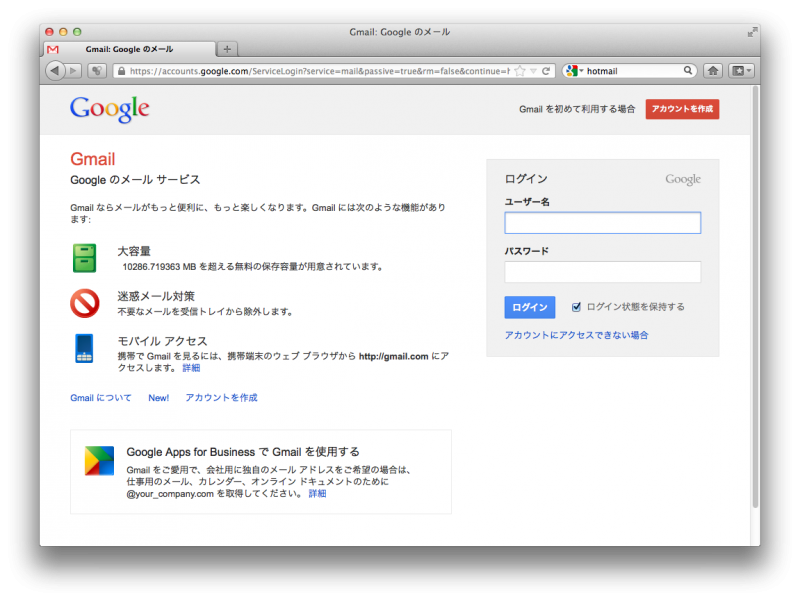Screen dimensions: 800x601
Task: Click the blue mobile phone icon
Action: click(x=84, y=348)
